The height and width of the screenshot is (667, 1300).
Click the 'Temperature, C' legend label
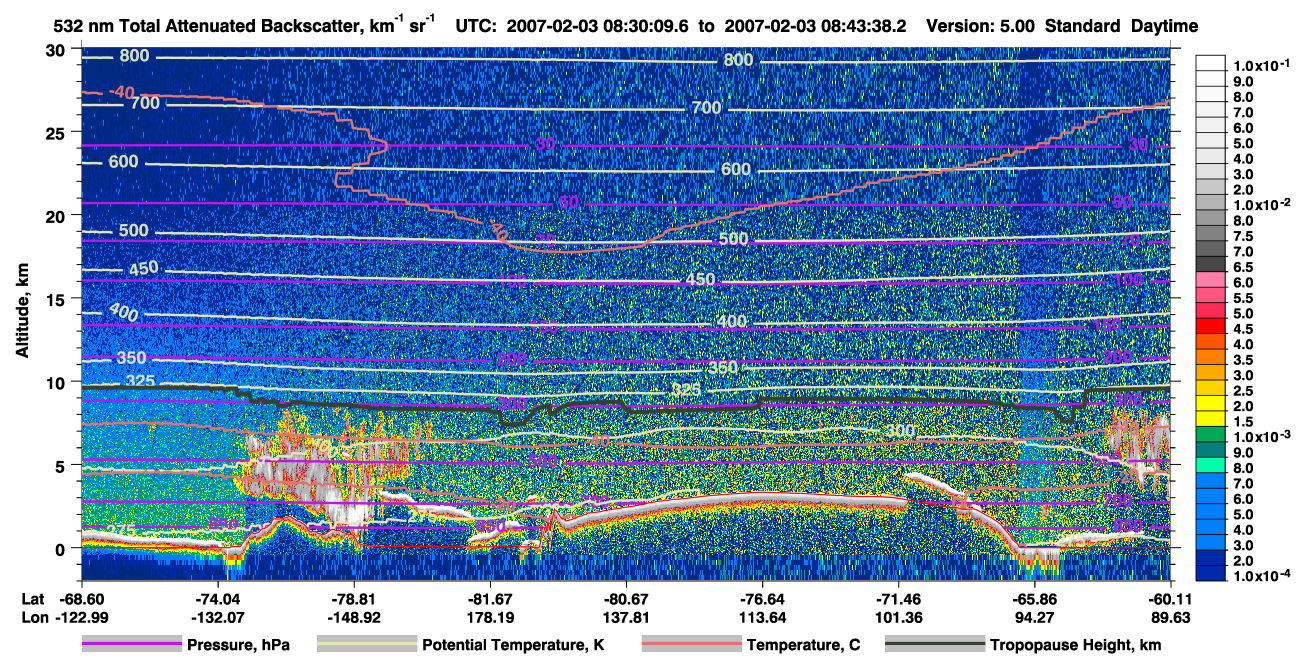point(803,645)
